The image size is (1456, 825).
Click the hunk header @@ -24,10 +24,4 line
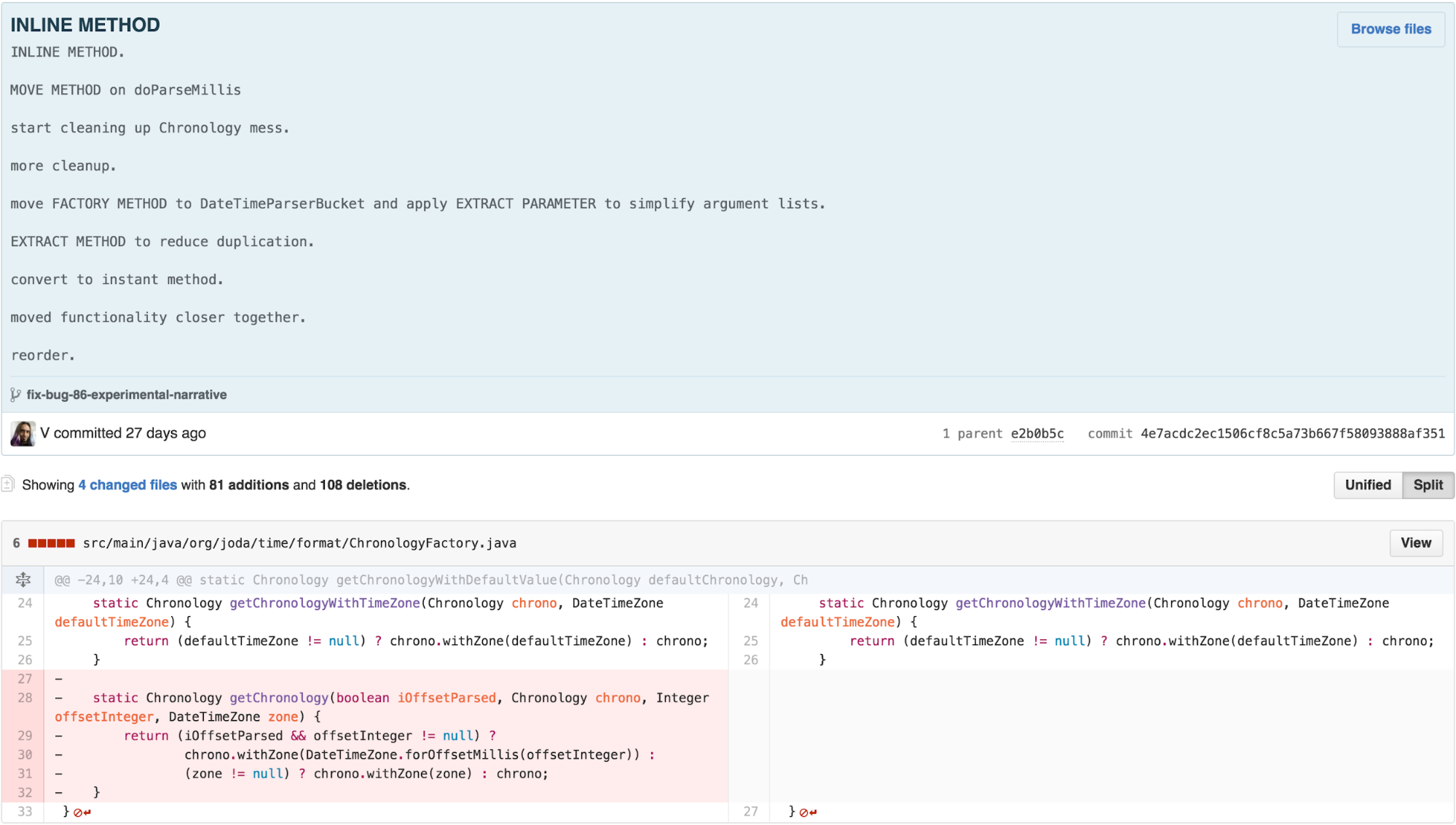coord(431,580)
